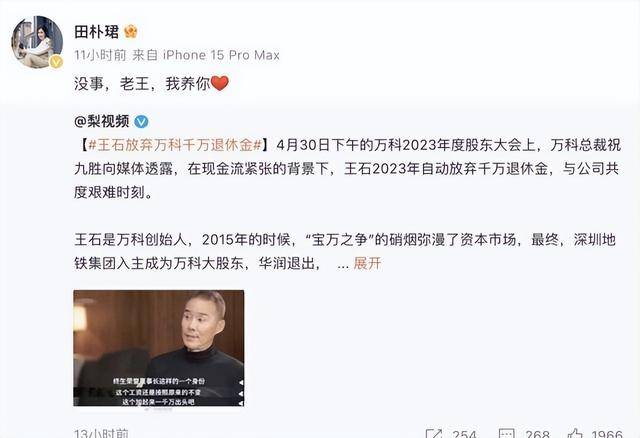Open the @梨视频 account link
Image resolution: width=640 pixels, height=438 pixels.
[102, 121]
